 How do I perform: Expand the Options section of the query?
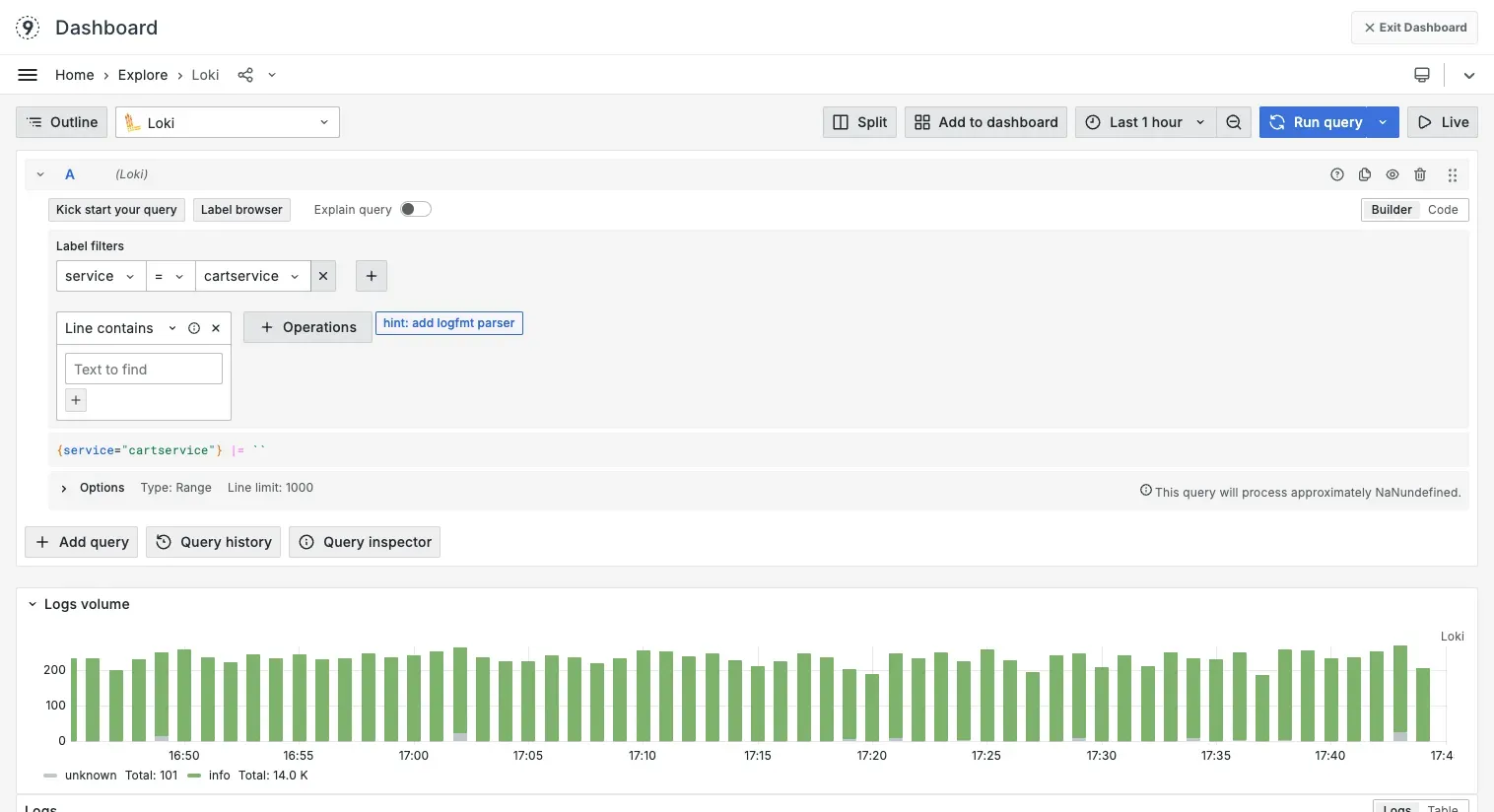coord(92,487)
